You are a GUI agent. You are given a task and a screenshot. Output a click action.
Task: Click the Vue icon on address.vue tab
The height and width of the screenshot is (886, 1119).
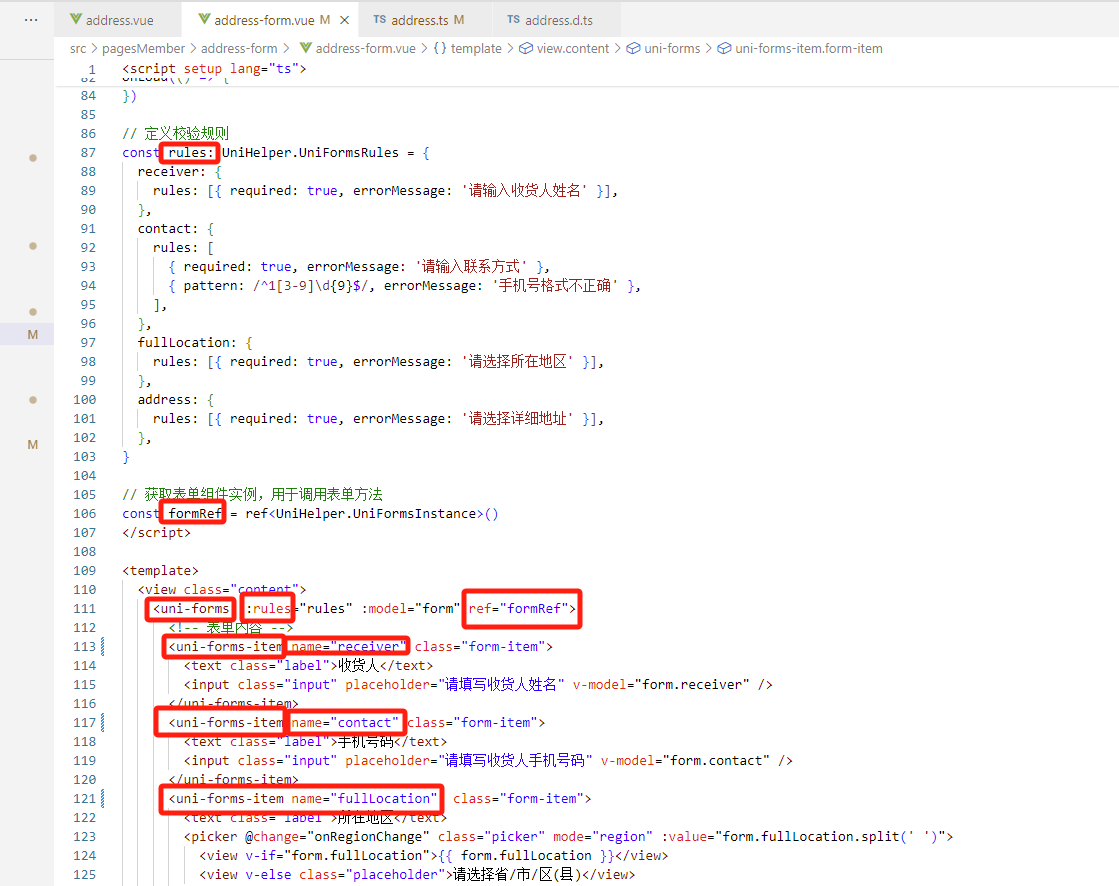pyautogui.click(x=76, y=19)
